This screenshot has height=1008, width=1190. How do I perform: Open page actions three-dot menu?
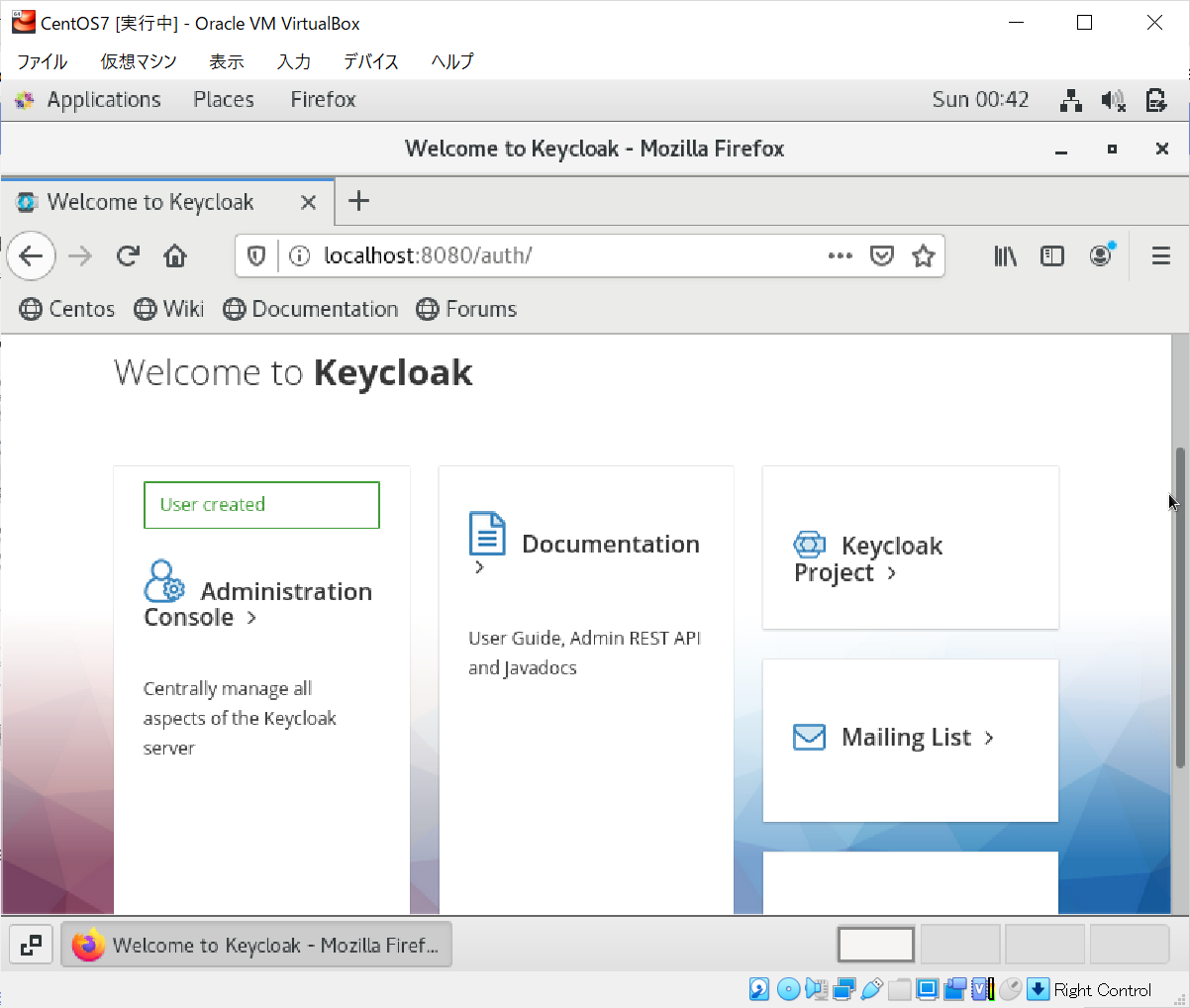point(840,256)
